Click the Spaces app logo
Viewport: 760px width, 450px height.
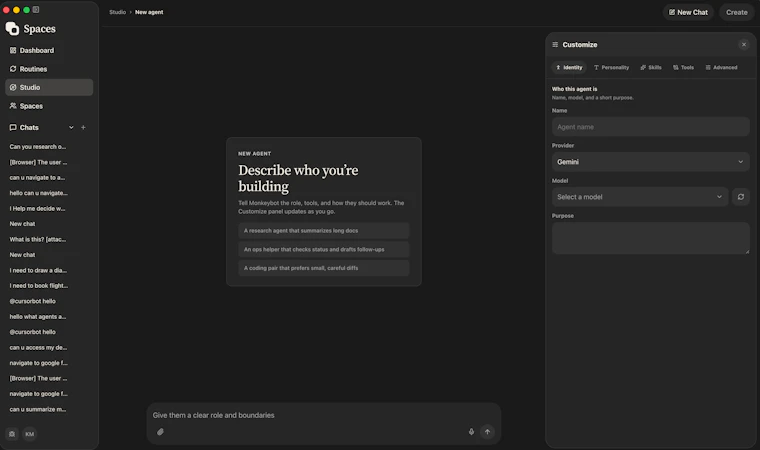click(12, 29)
